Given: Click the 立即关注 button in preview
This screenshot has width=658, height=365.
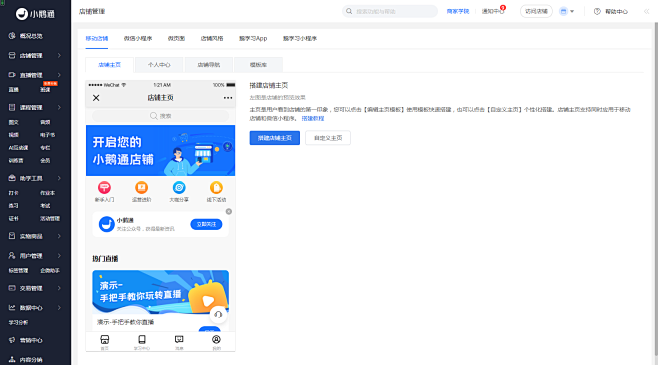Looking at the screenshot, I should coord(206,224).
